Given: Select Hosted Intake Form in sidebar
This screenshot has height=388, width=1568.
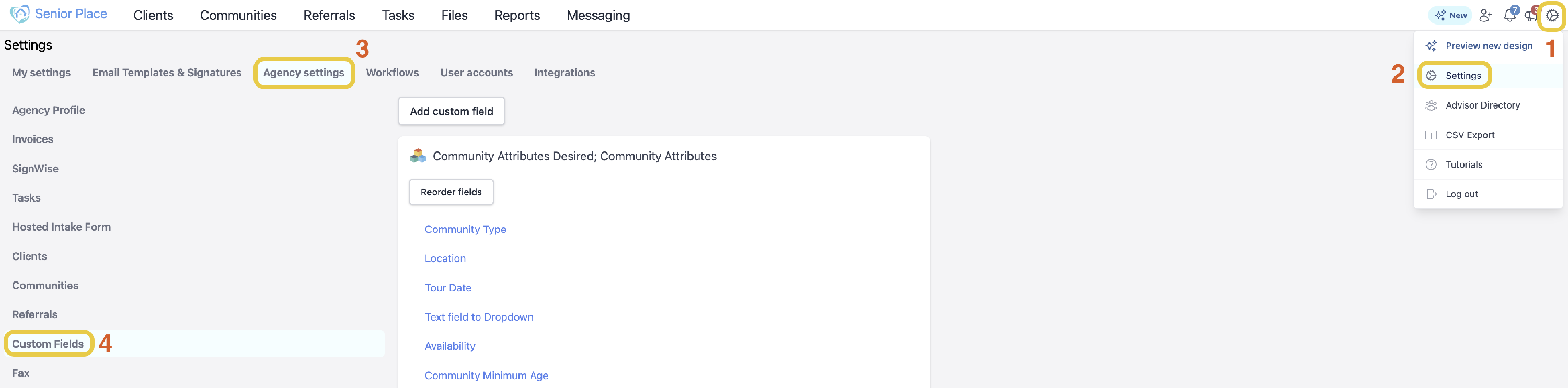Looking at the screenshot, I should (x=62, y=227).
